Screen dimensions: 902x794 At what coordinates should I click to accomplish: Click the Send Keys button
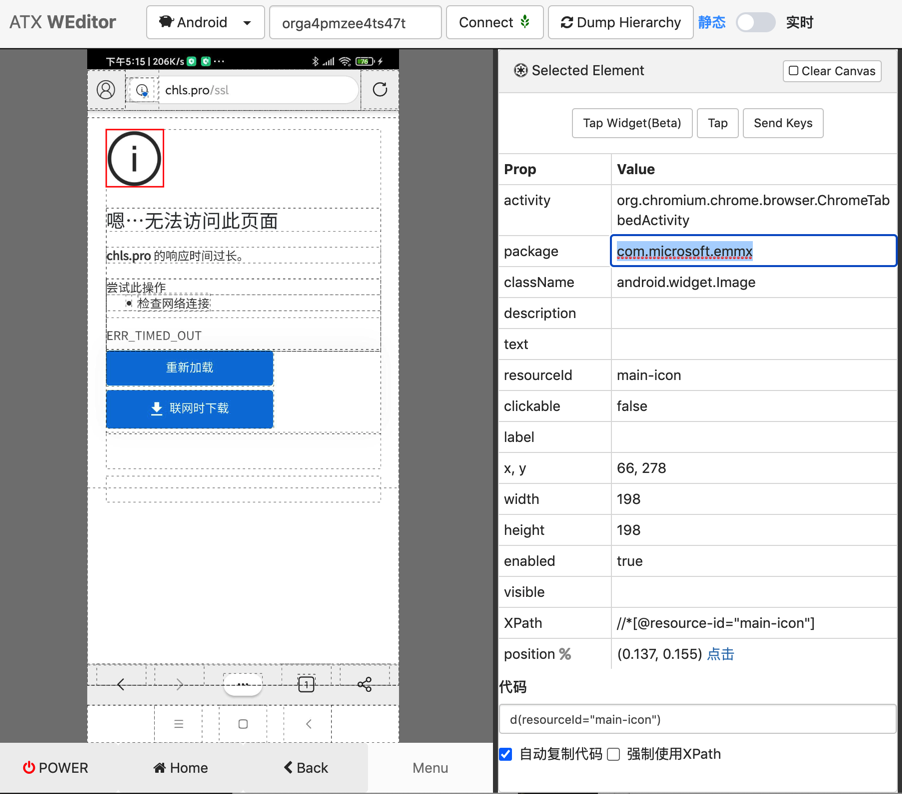pyautogui.click(x=783, y=123)
